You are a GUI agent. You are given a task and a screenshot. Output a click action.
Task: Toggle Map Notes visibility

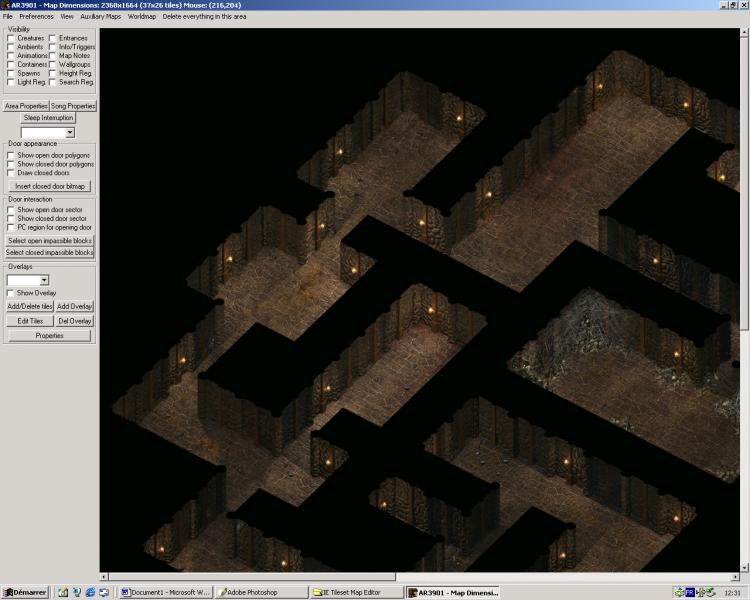(52, 56)
